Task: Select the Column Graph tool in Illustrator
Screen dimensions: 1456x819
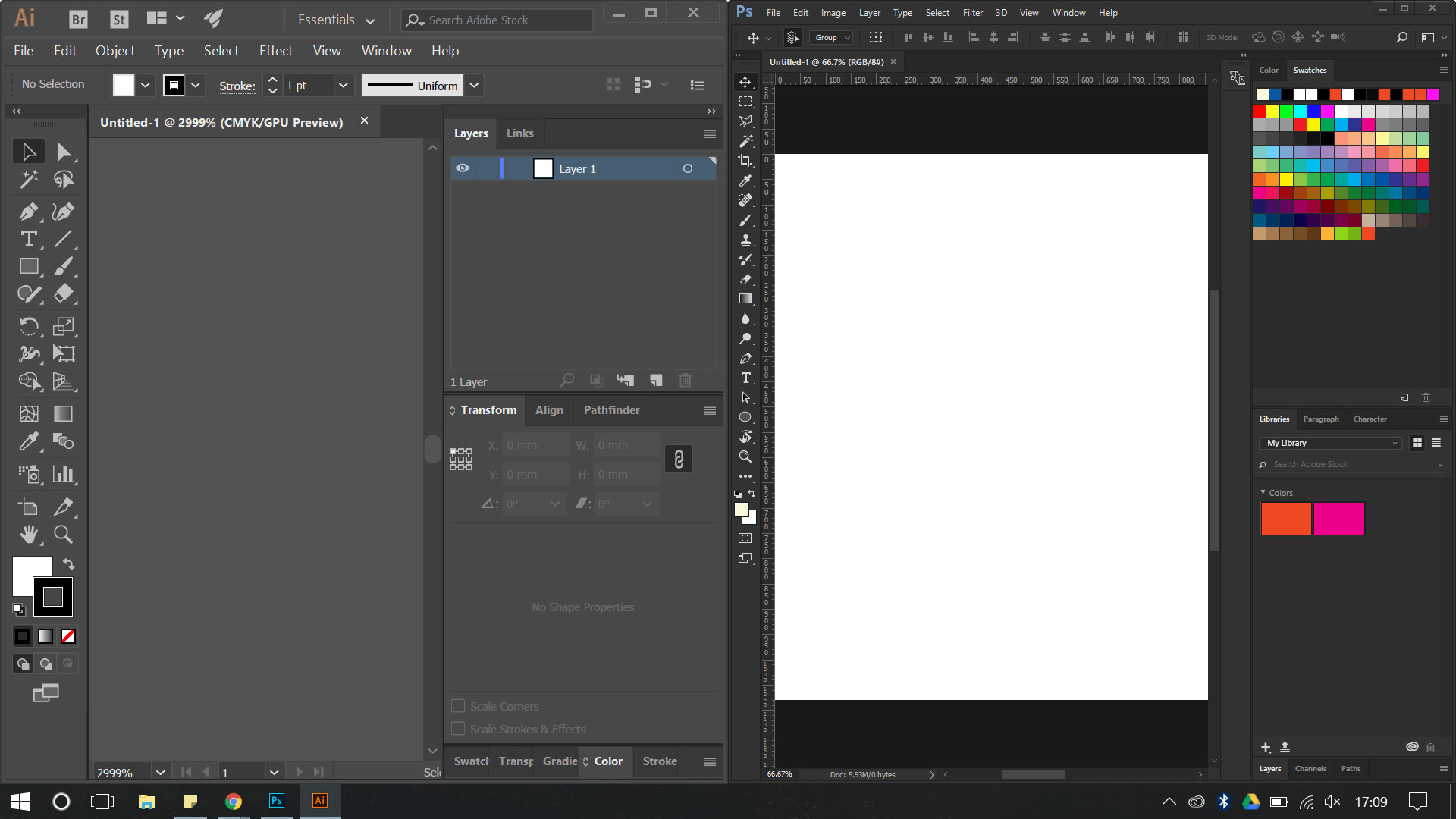Action: pos(64,474)
